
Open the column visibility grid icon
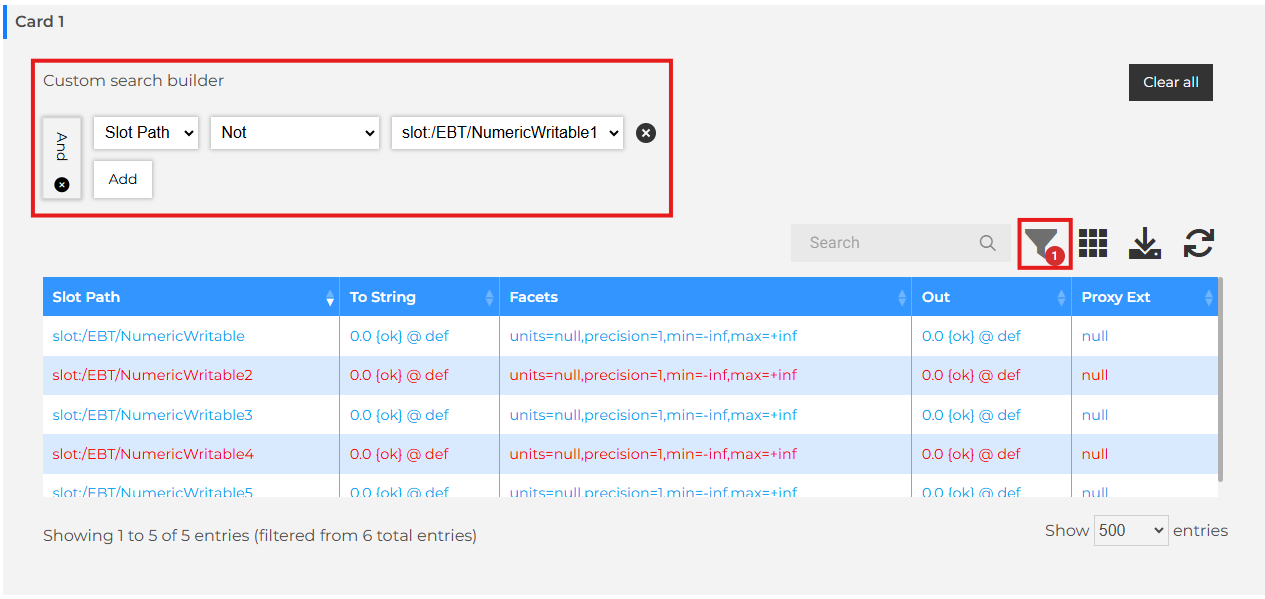(x=1092, y=243)
